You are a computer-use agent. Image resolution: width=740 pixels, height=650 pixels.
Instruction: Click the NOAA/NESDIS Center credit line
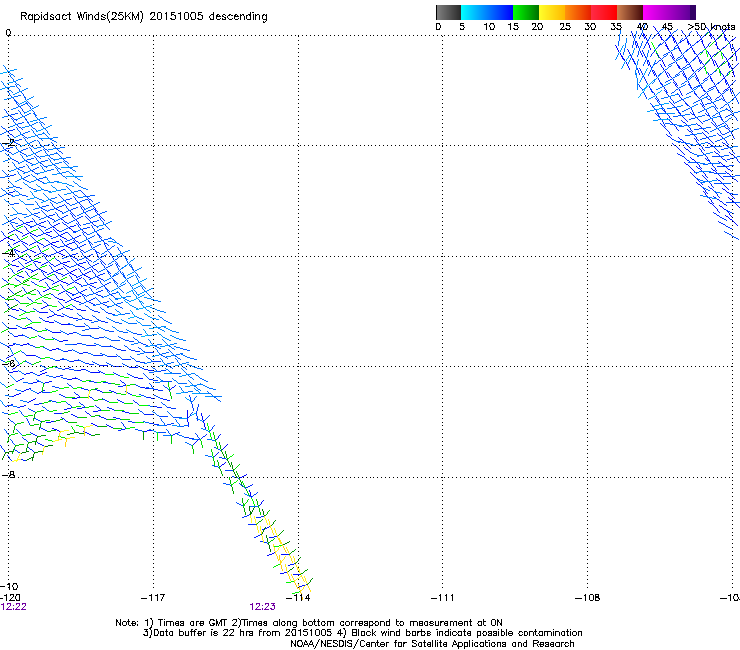(432, 644)
